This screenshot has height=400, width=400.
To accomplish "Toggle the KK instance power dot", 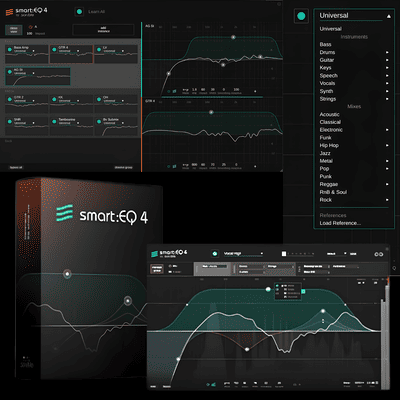I will (x=54, y=99).
